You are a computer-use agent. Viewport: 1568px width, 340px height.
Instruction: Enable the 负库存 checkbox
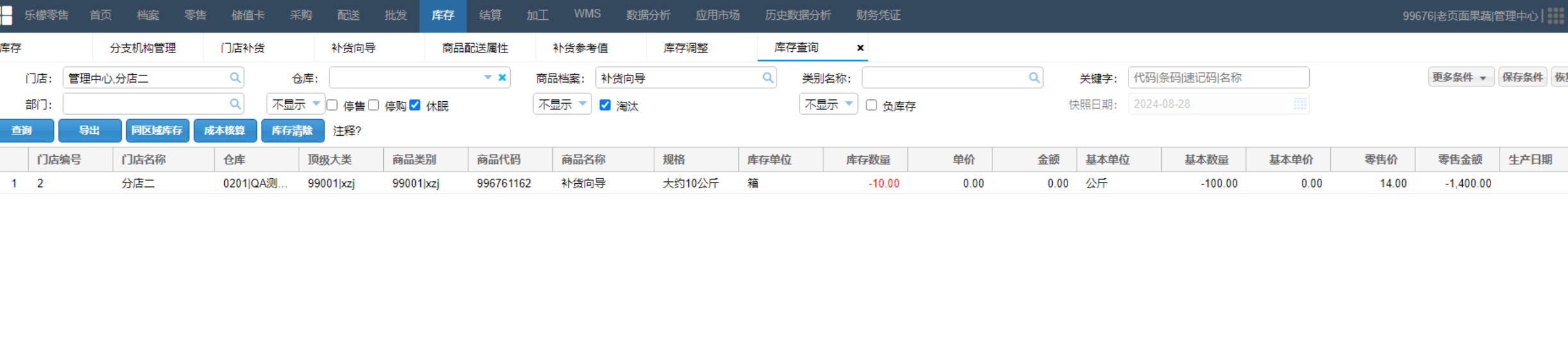click(x=871, y=105)
